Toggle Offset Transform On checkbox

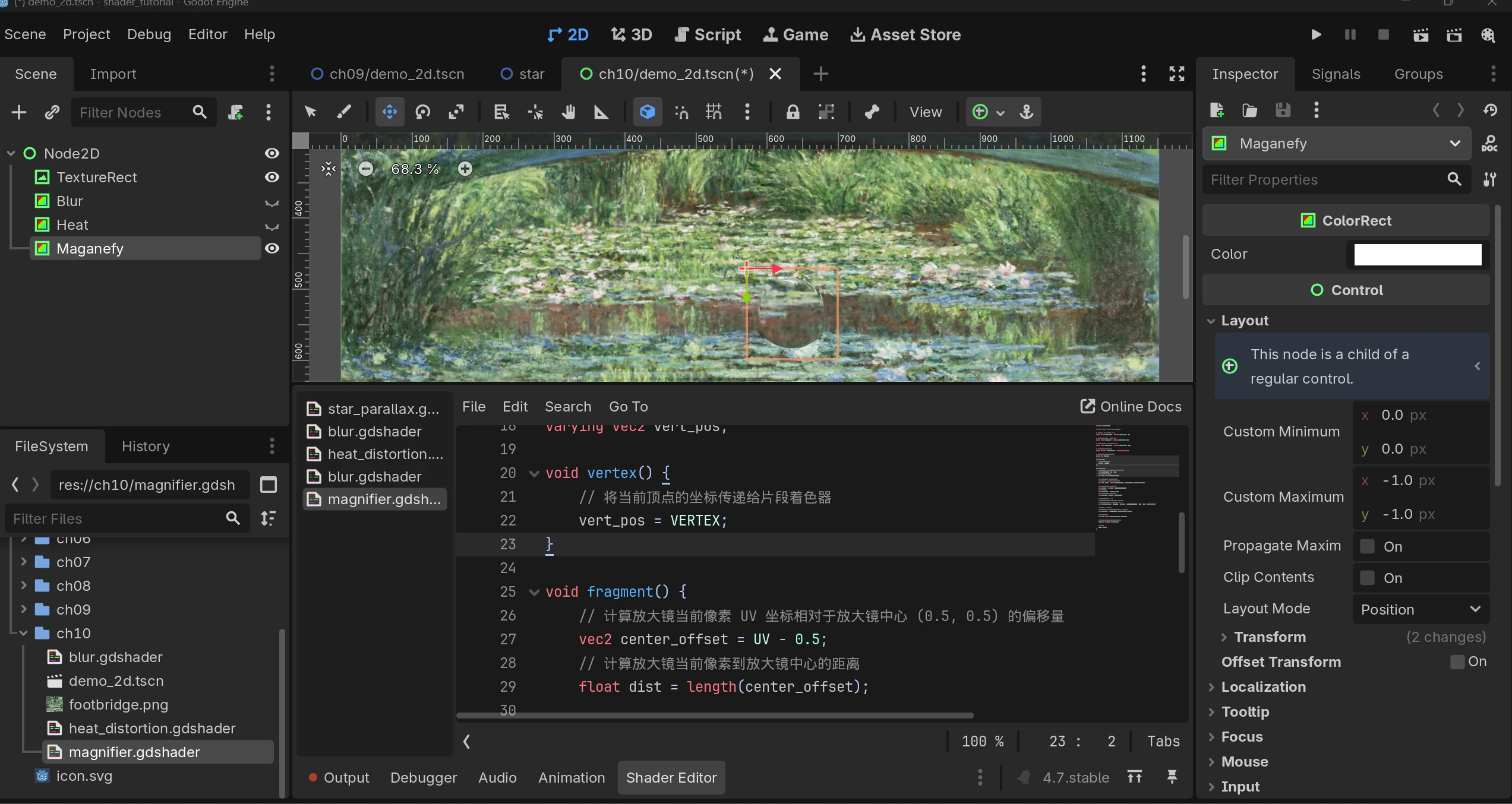pos(1457,662)
